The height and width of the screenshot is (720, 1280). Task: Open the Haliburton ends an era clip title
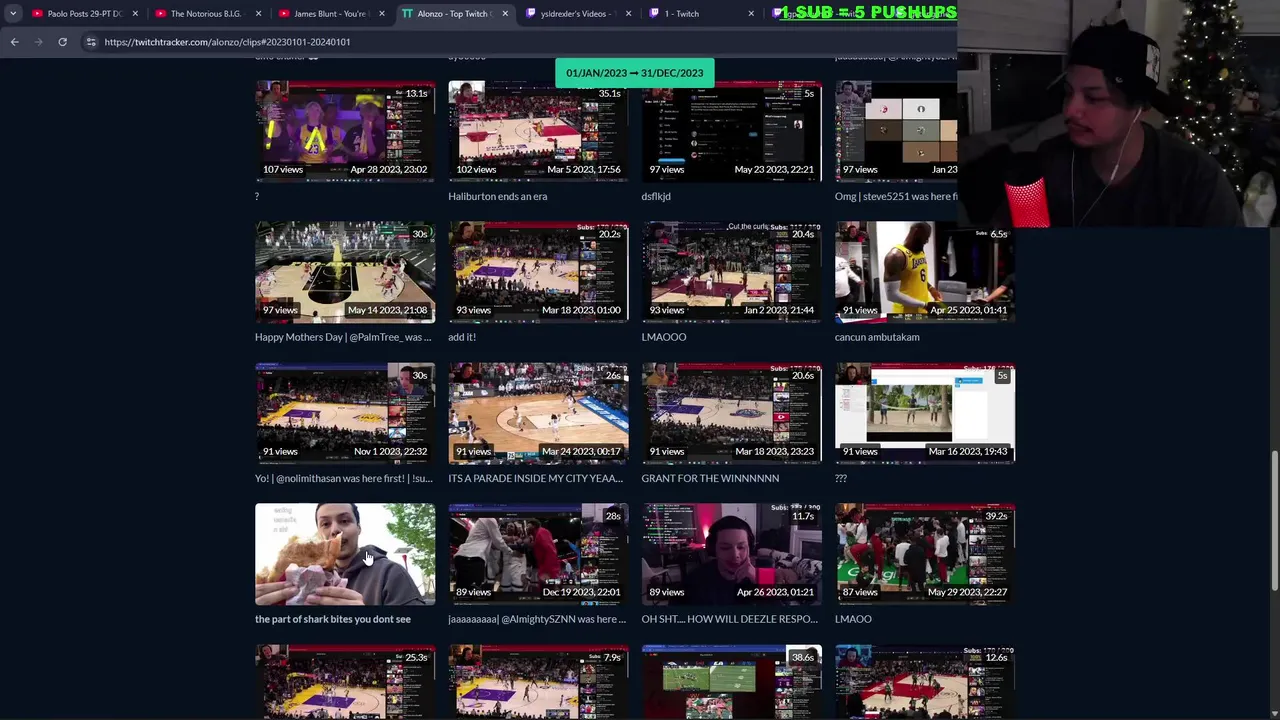pyautogui.click(x=497, y=197)
